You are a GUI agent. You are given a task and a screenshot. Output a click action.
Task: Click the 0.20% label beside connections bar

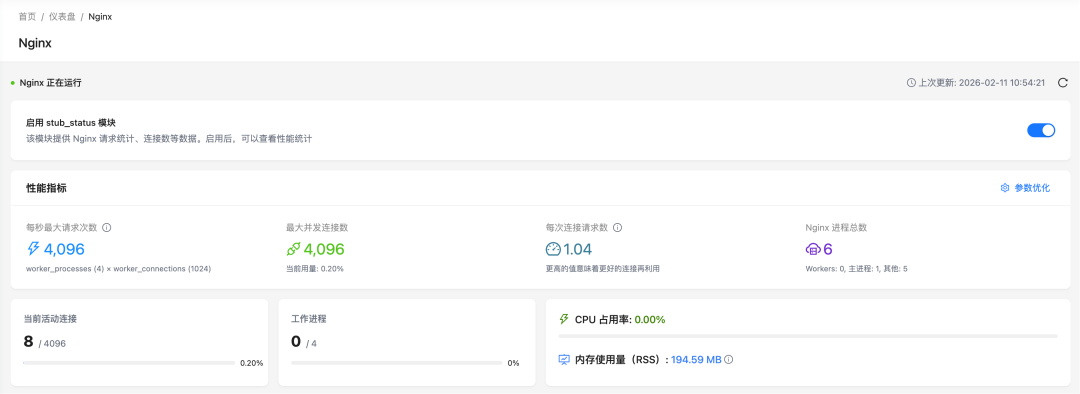tap(251, 363)
